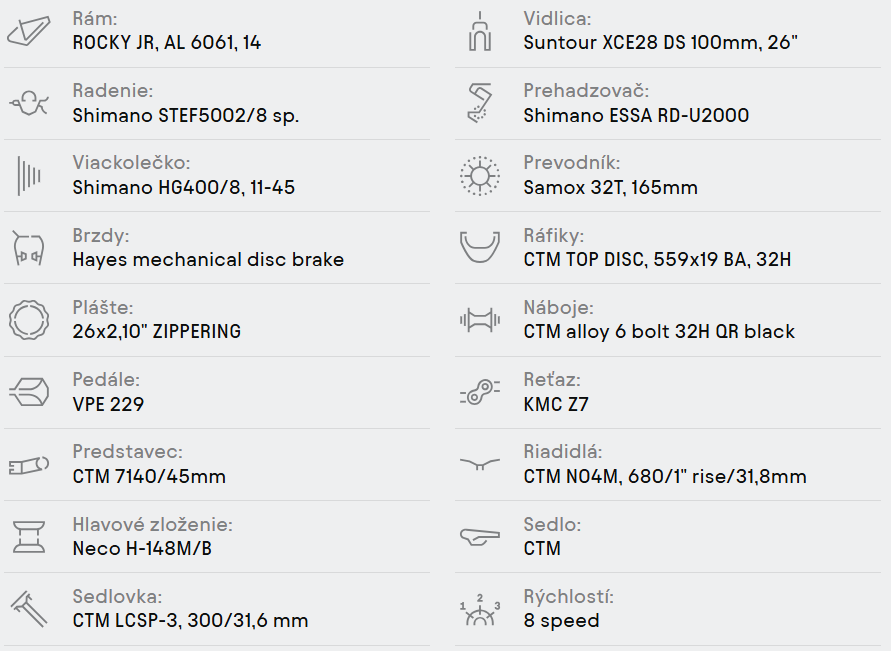This screenshot has height=651, width=891.
Task: Click the Hayes mechanical disc brake text
Action: point(208,260)
